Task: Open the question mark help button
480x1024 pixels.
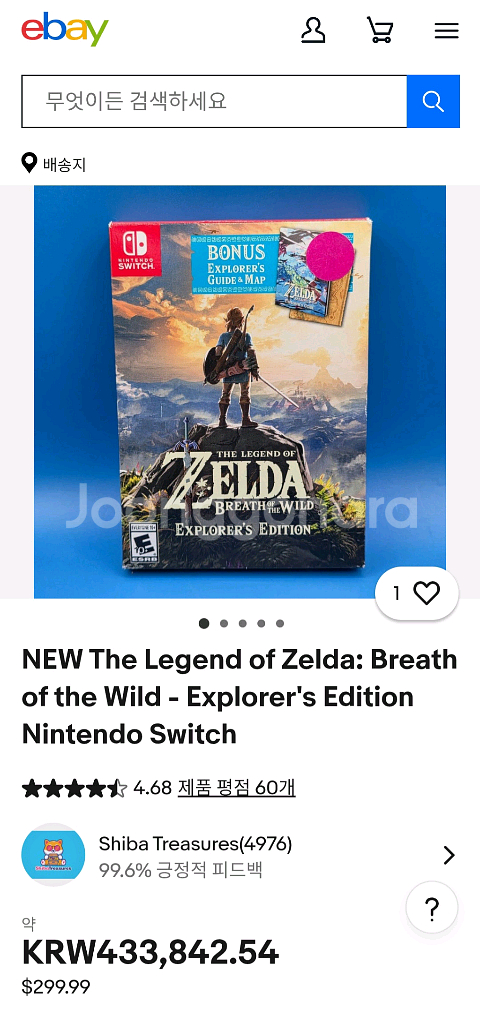Action: click(x=432, y=908)
